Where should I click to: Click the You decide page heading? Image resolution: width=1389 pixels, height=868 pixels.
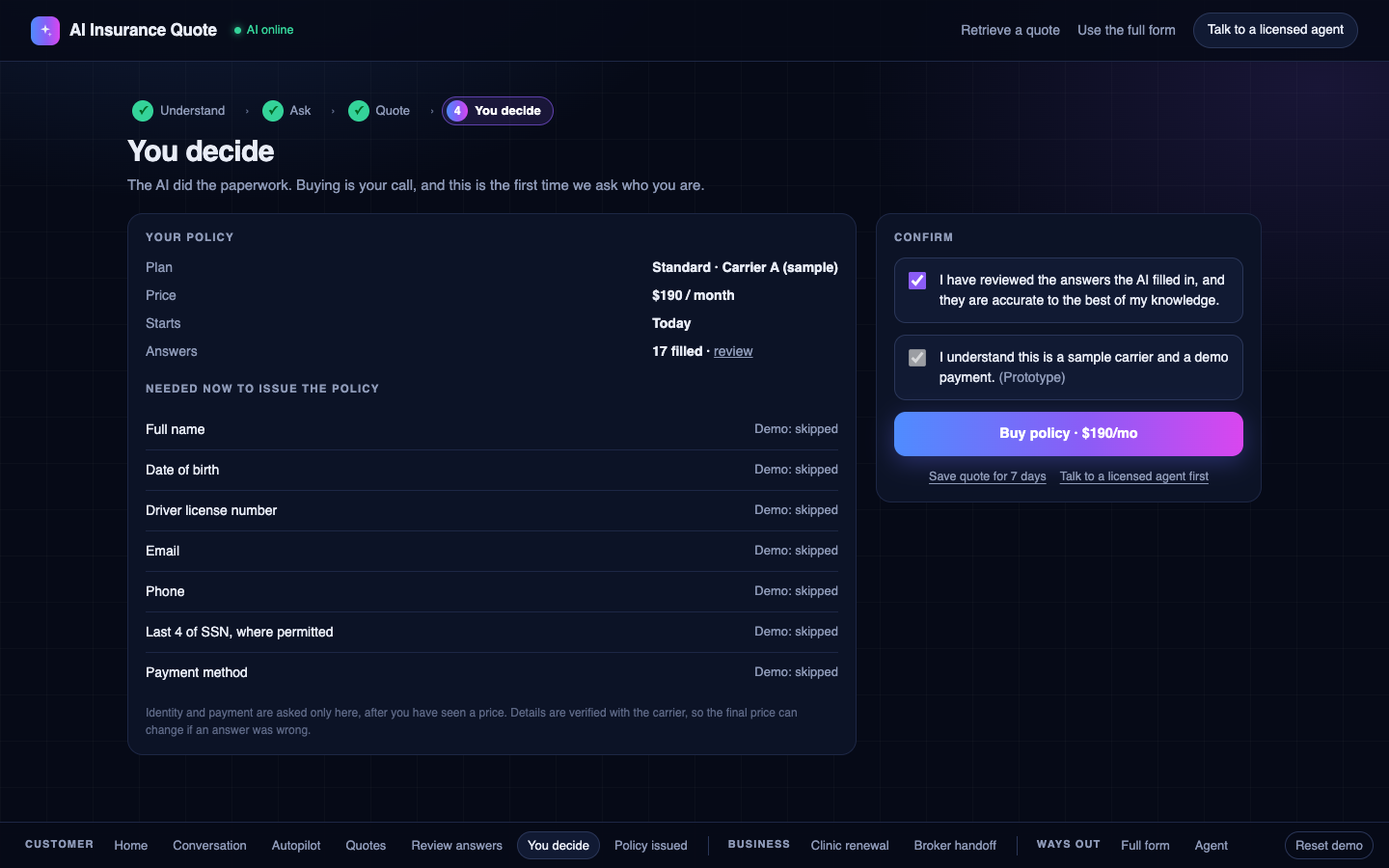(x=201, y=151)
